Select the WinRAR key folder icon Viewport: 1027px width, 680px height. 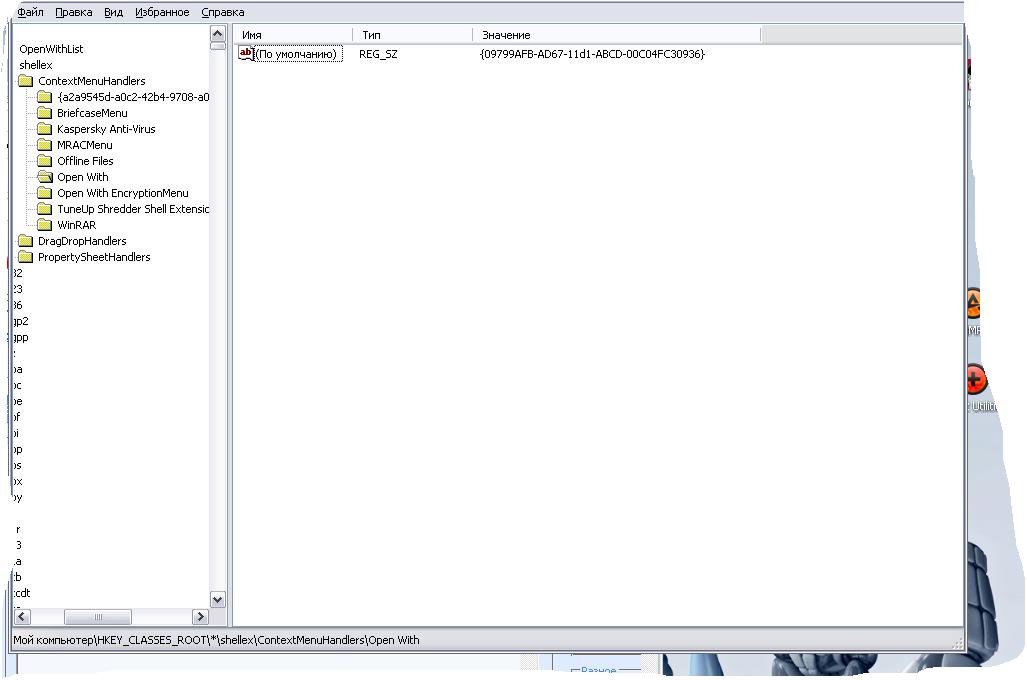click(45, 225)
